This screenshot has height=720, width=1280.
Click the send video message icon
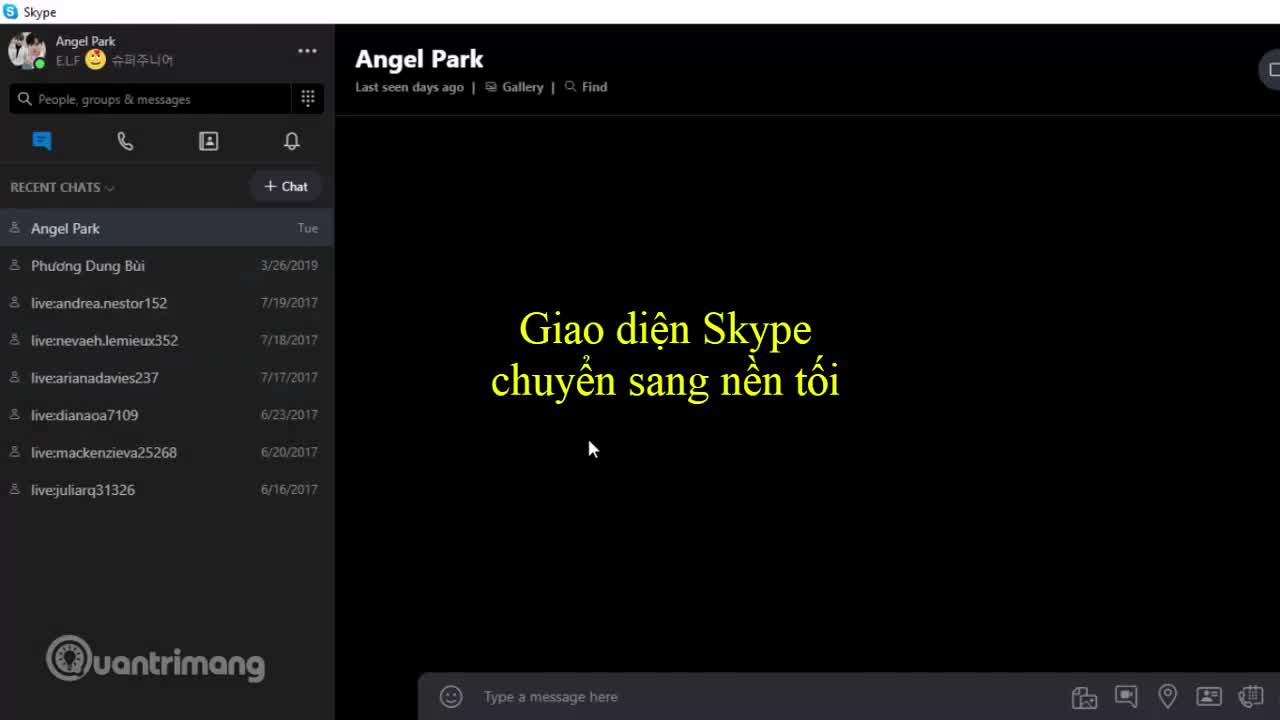(x=1126, y=696)
